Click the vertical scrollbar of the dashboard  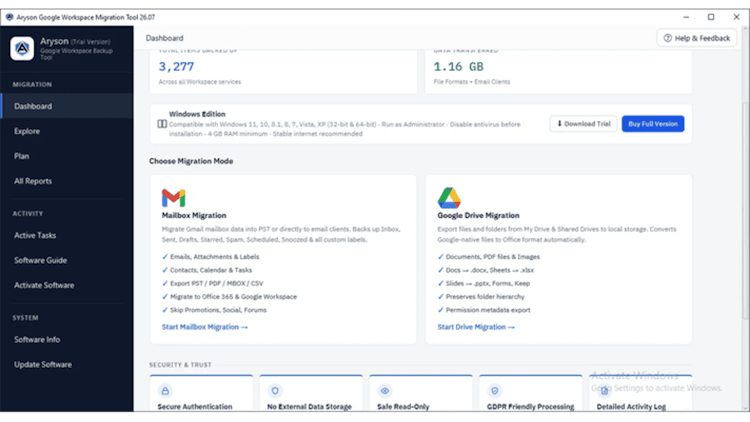[745, 211]
